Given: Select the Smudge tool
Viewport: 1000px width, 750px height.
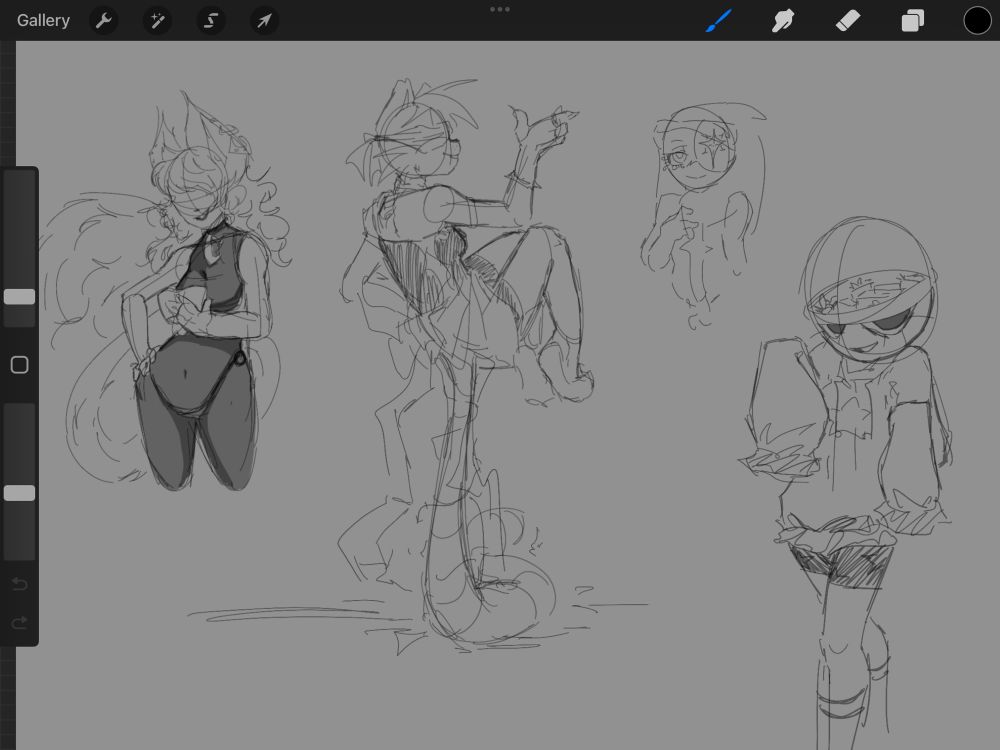Looking at the screenshot, I should (x=783, y=20).
